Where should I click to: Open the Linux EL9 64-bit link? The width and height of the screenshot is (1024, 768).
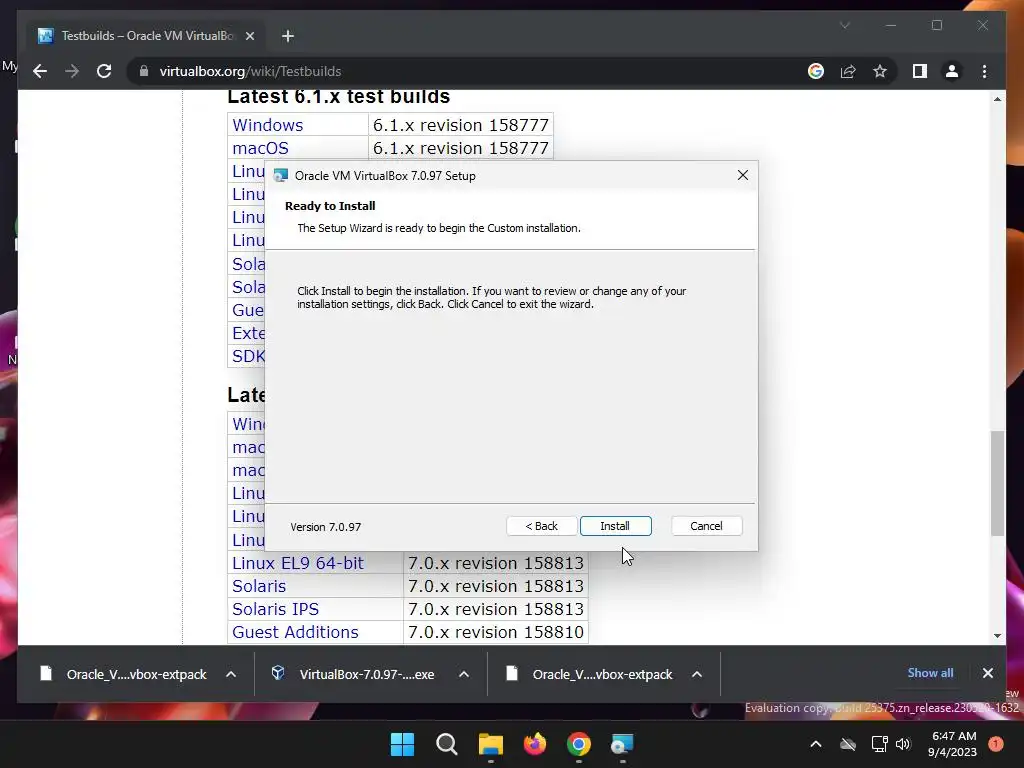298,563
